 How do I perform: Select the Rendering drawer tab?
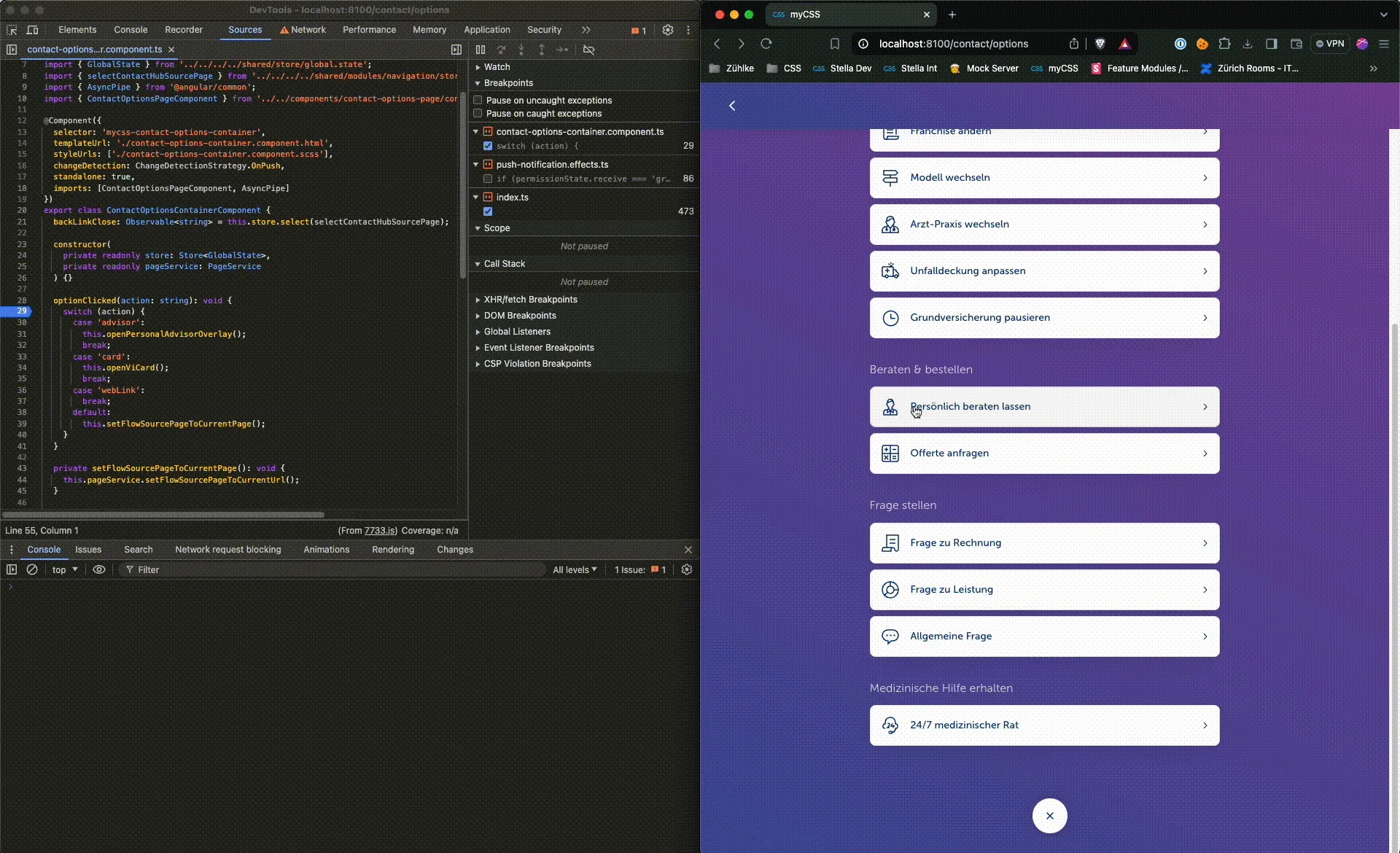pos(393,550)
